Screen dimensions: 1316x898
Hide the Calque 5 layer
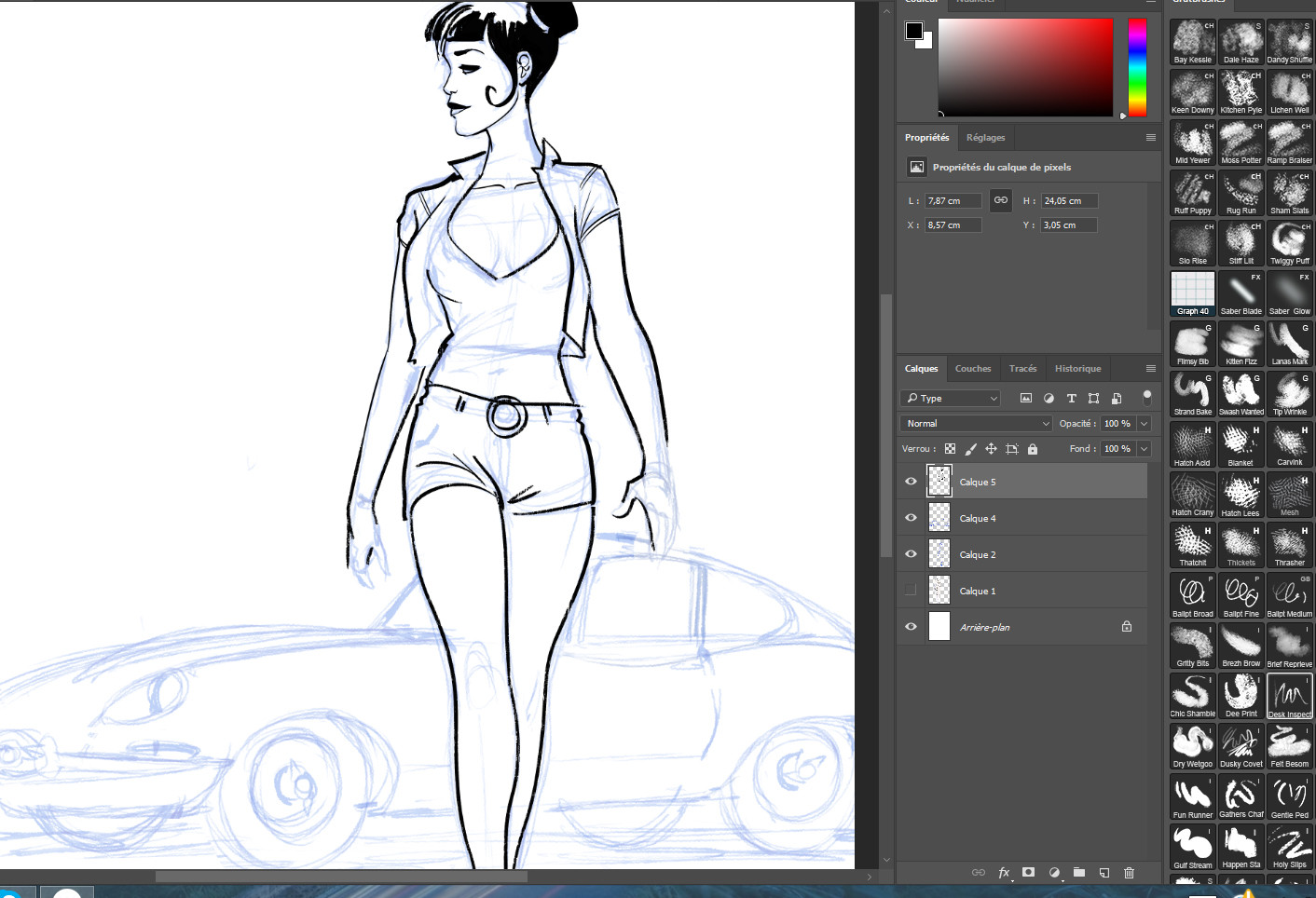(x=911, y=482)
